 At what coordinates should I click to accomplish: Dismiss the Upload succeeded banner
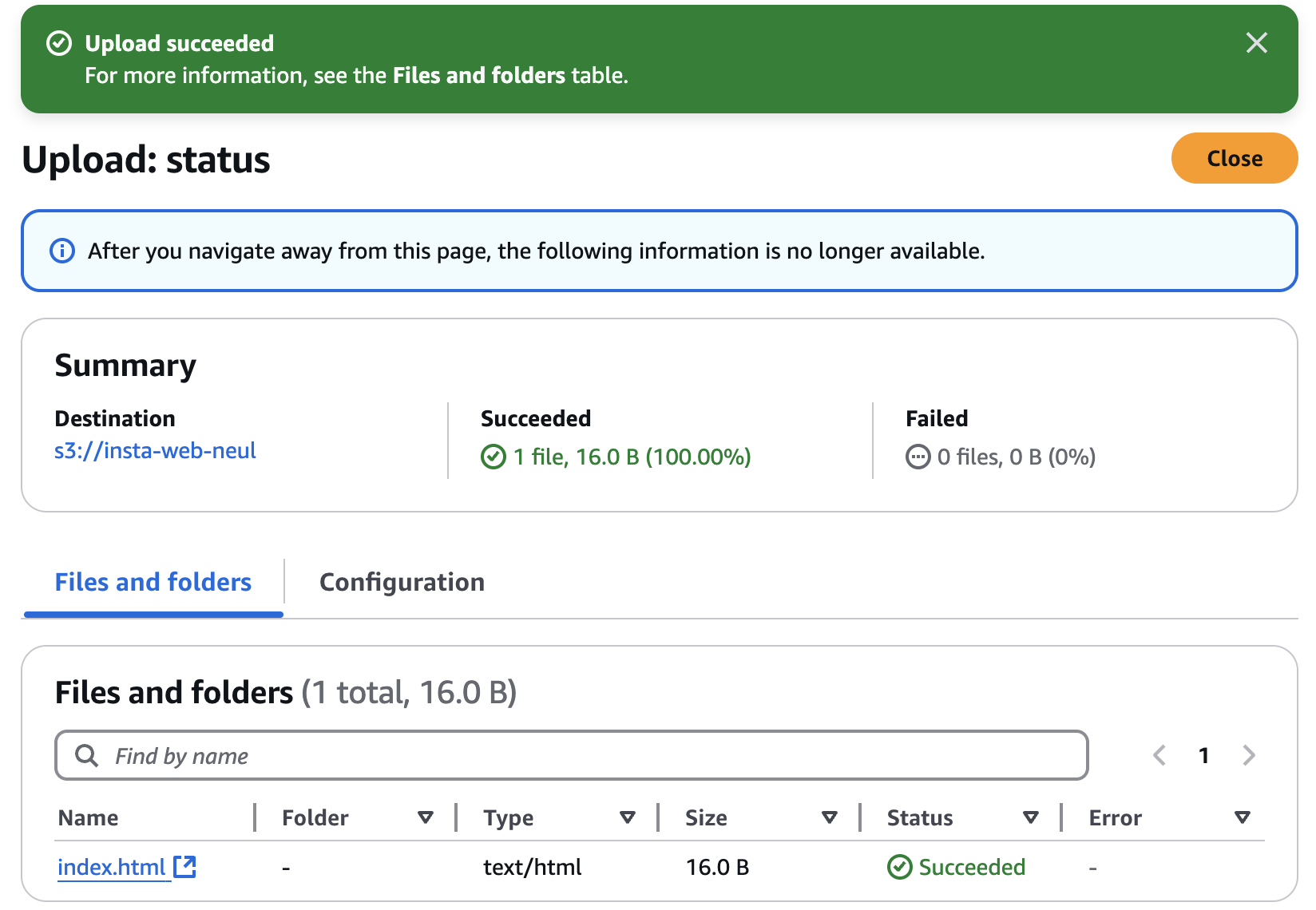[1256, 42]
